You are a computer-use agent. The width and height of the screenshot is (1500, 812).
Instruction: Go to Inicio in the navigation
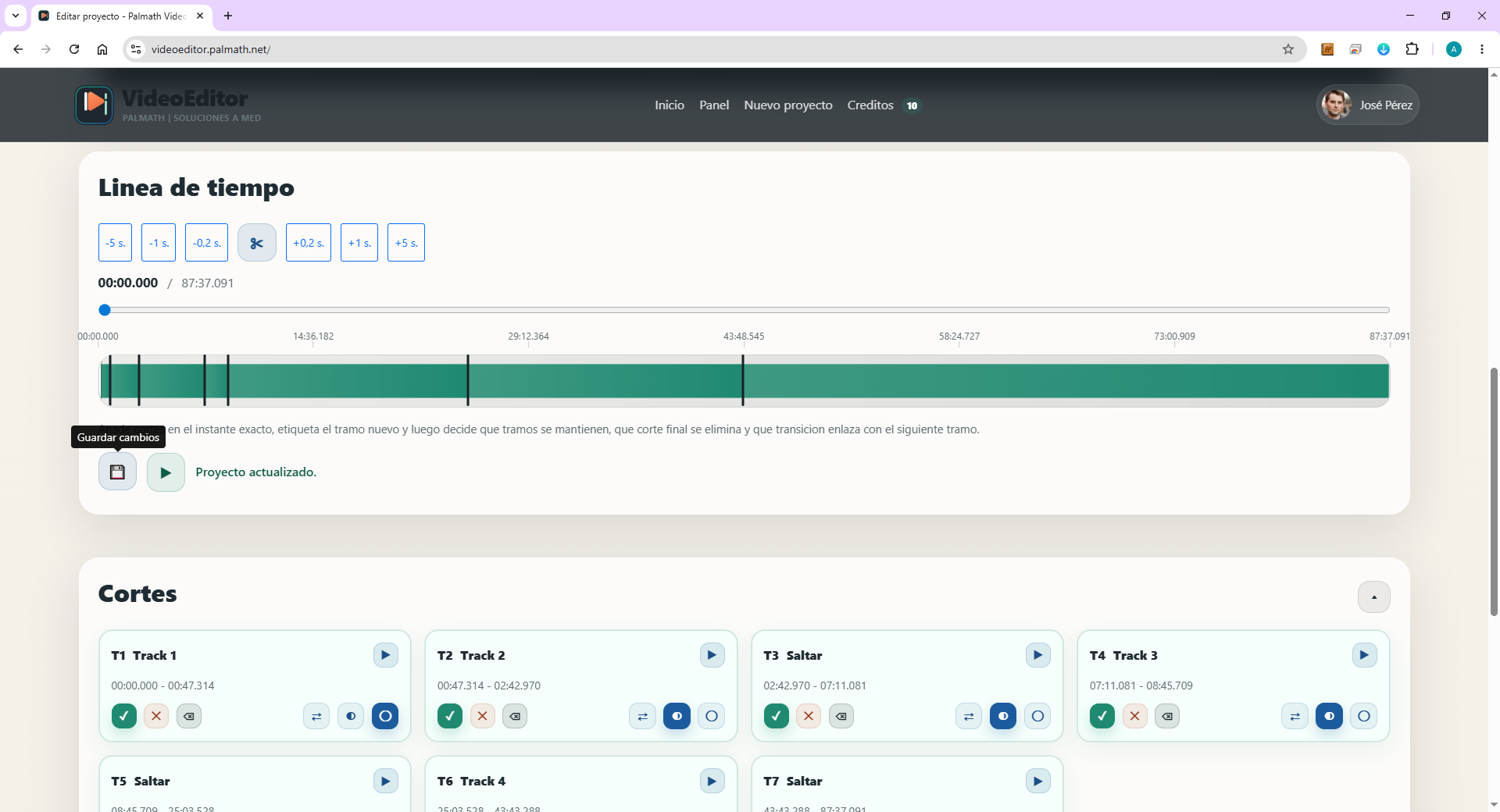tap(670, 105)
